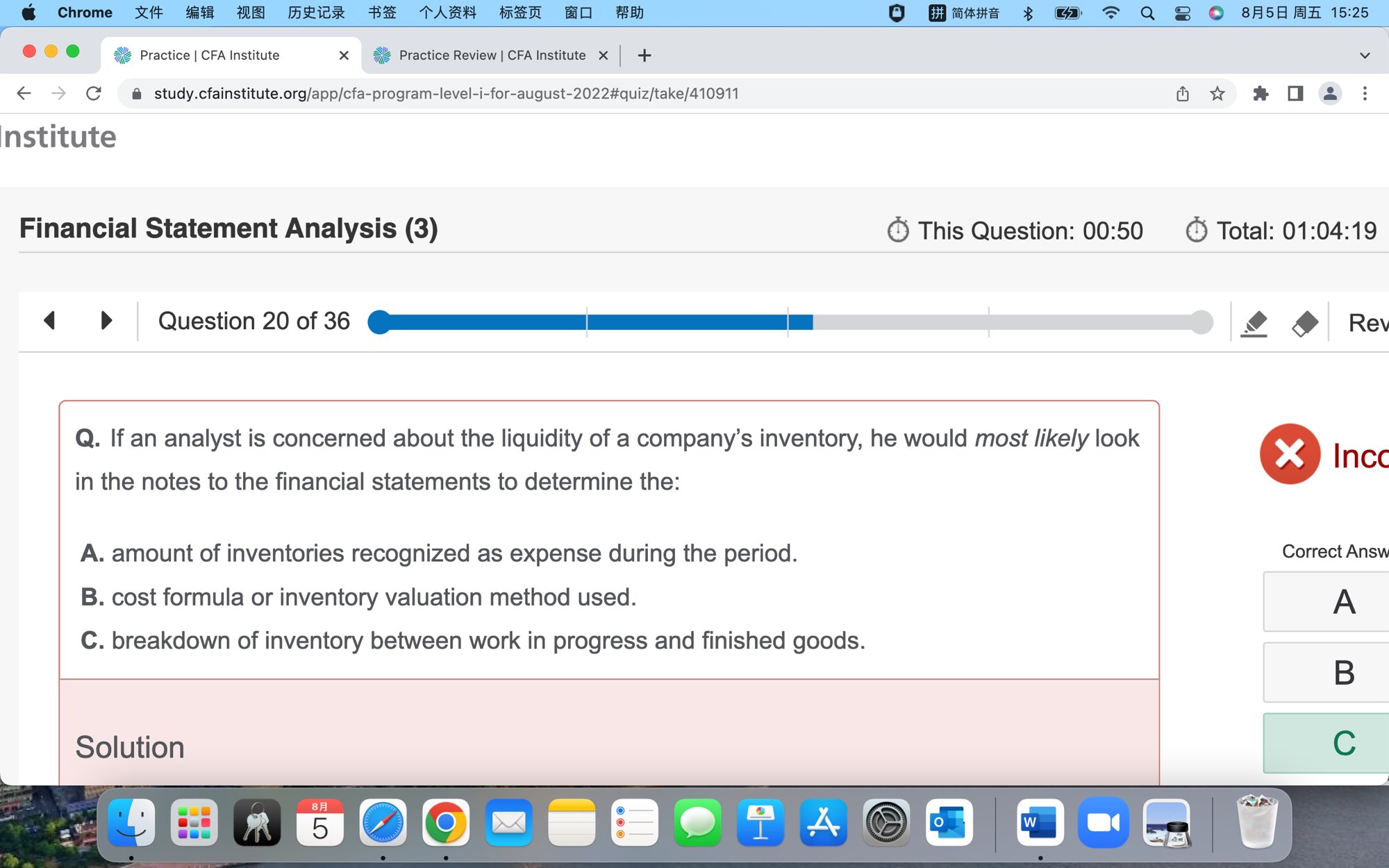Viewport: 1389px width, 868px height.
Task: Click the bookmark star icon
Action: click(1217, 94)
